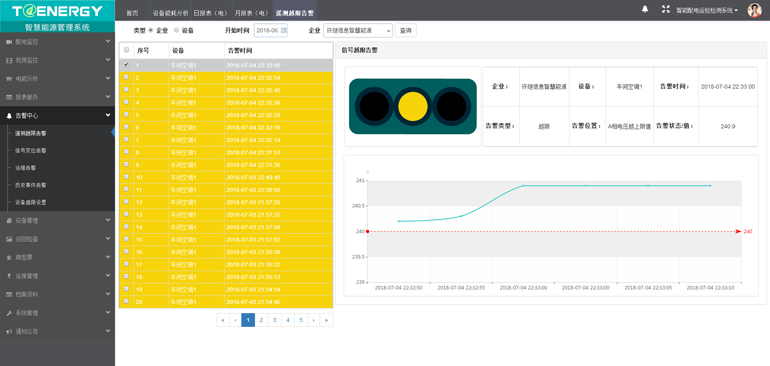Open 历史事件告警 in the sidebar submenu
Image resolution: width=770 pixels, height=366 pixels.
pyautogui.click(x=30, y=185)
